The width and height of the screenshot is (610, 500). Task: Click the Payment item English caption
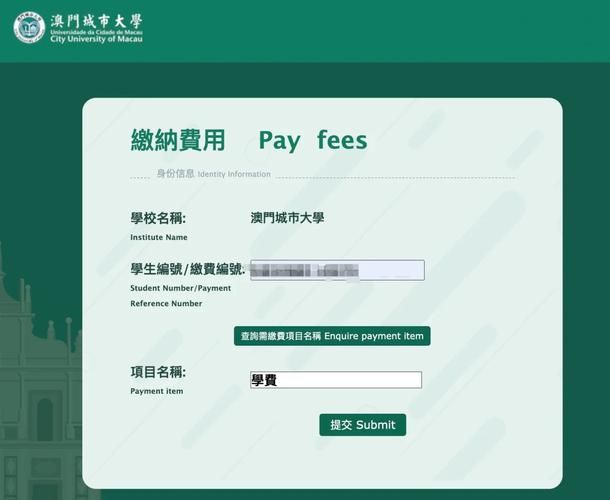coord(156,391)
